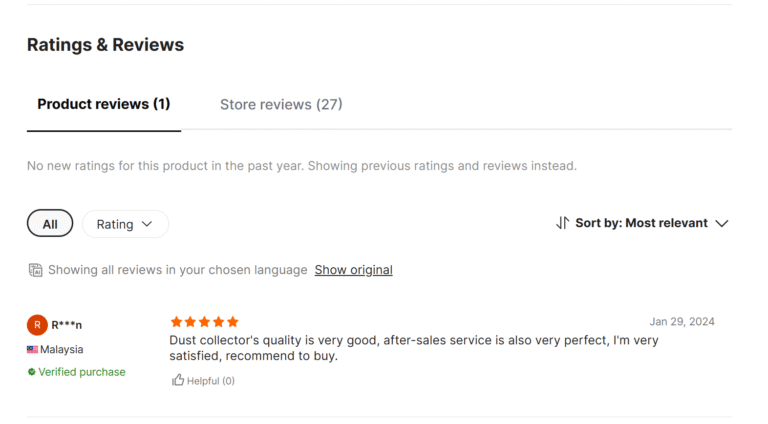Click the Ratings & Reviews heading
Viewport: 768px width, 424px height.
[105, 45]
